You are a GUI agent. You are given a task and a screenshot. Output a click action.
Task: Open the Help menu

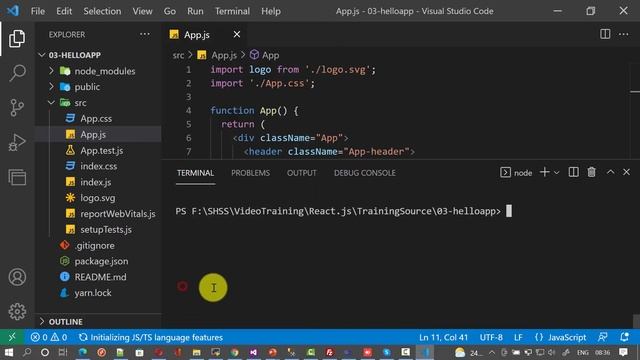click(x=271, y=11)
